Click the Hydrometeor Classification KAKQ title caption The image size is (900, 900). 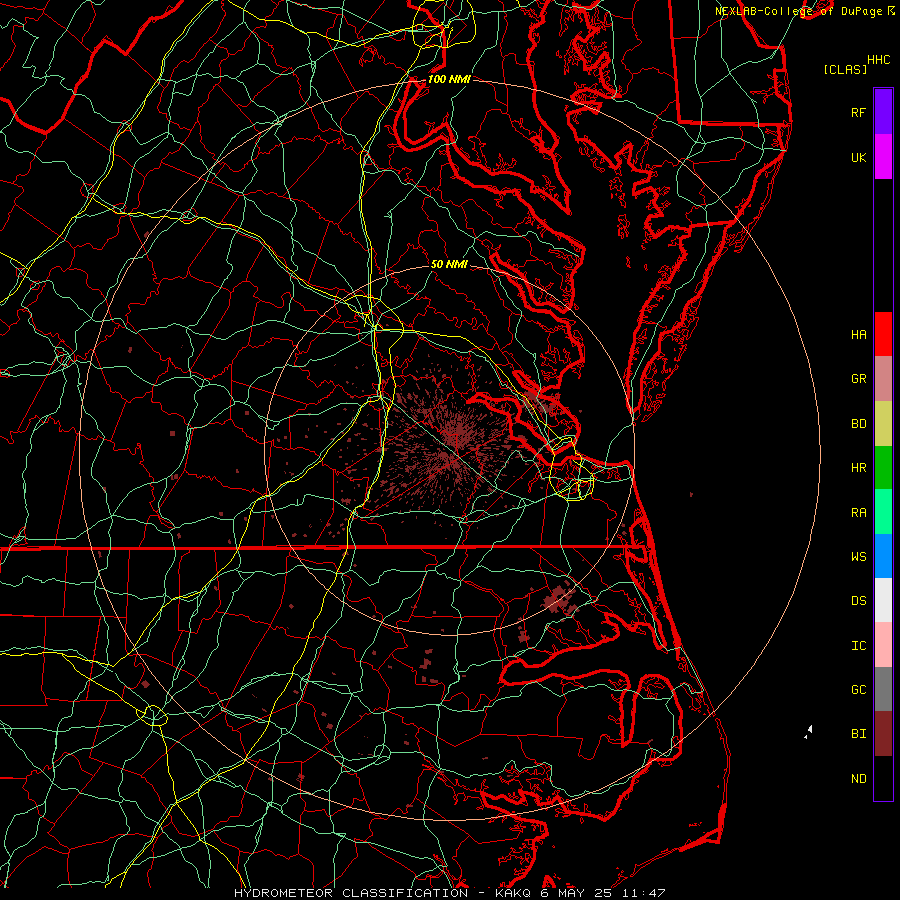pyautogui.click(x=449, y=893)
